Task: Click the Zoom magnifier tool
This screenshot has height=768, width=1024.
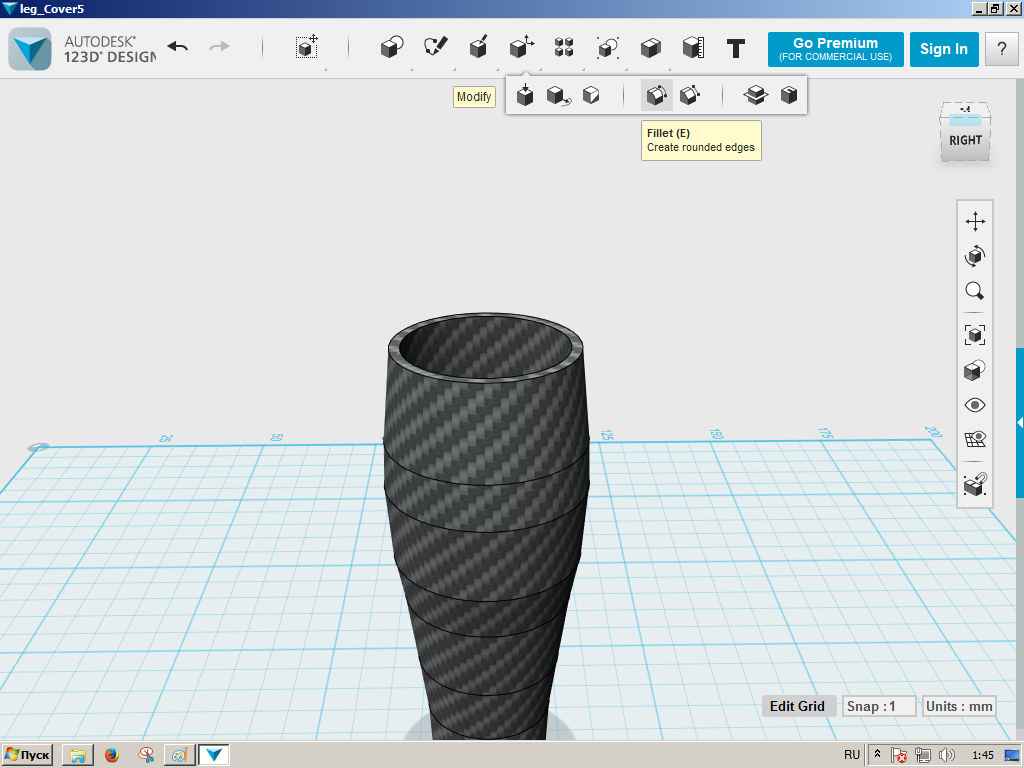Action: (x=975, y=291)
